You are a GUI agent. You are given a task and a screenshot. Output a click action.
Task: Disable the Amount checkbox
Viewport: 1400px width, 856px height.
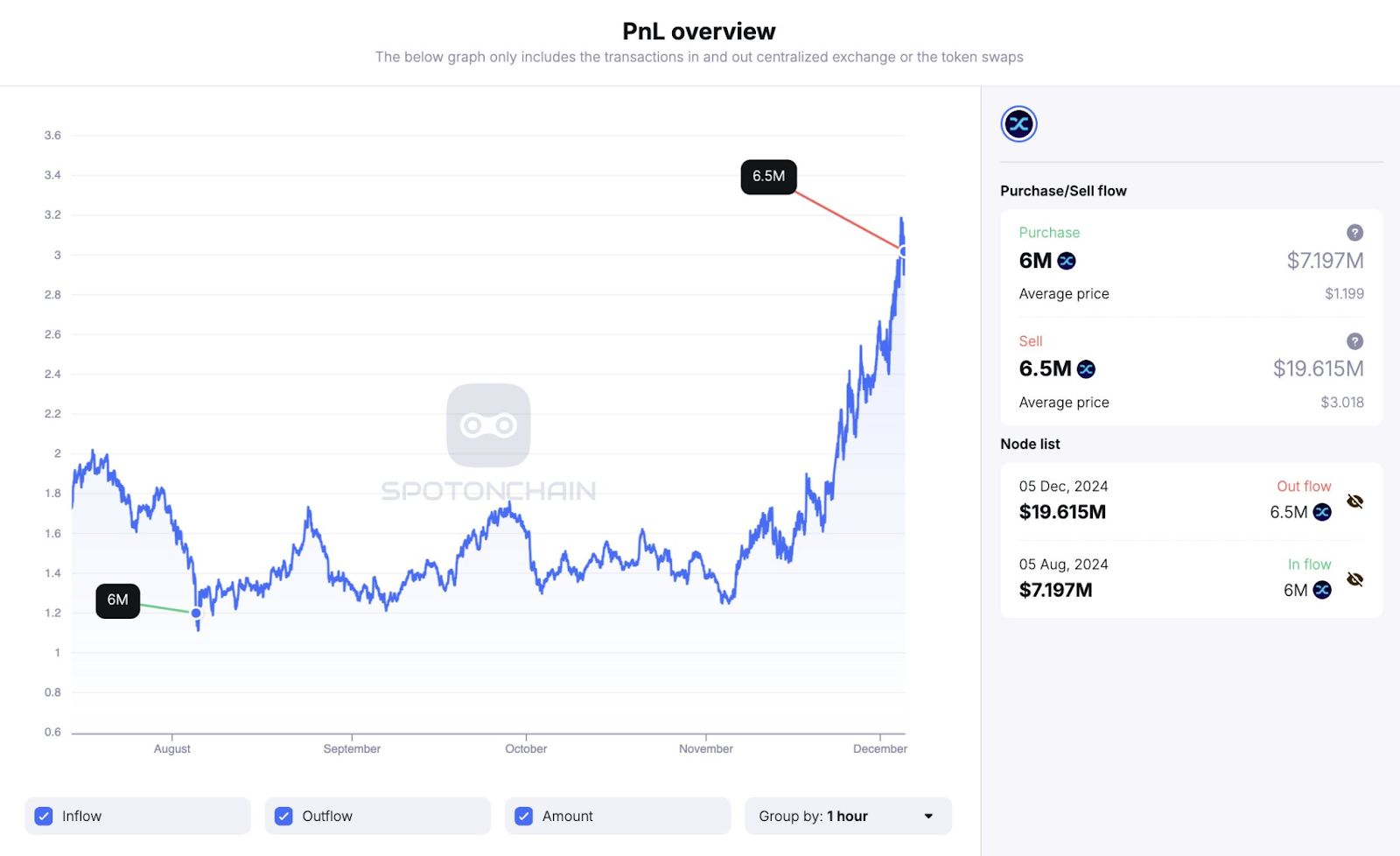pos(523,817)
